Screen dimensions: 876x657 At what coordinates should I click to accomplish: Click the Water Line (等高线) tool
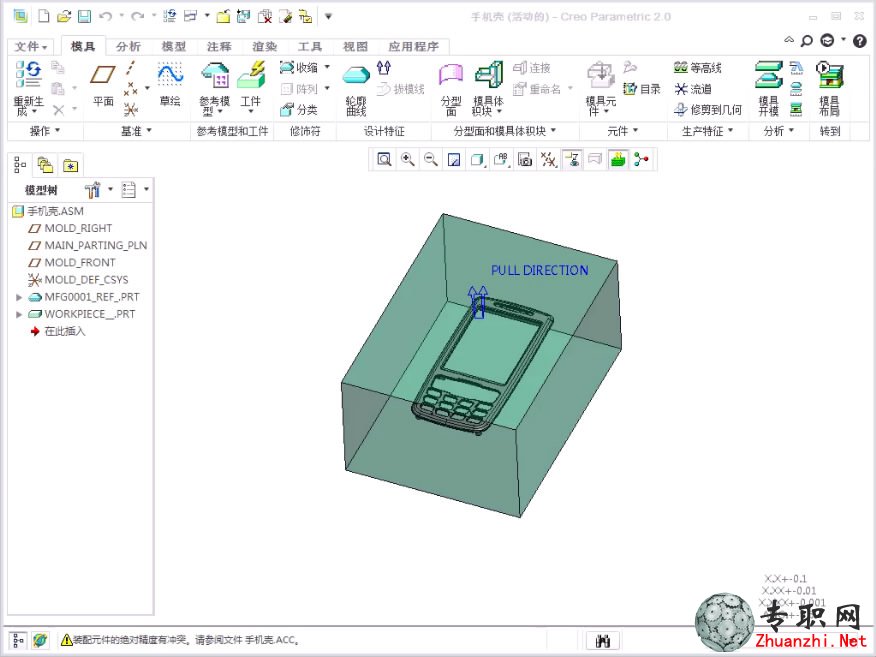pyautogui.click(x=698, y=68)
